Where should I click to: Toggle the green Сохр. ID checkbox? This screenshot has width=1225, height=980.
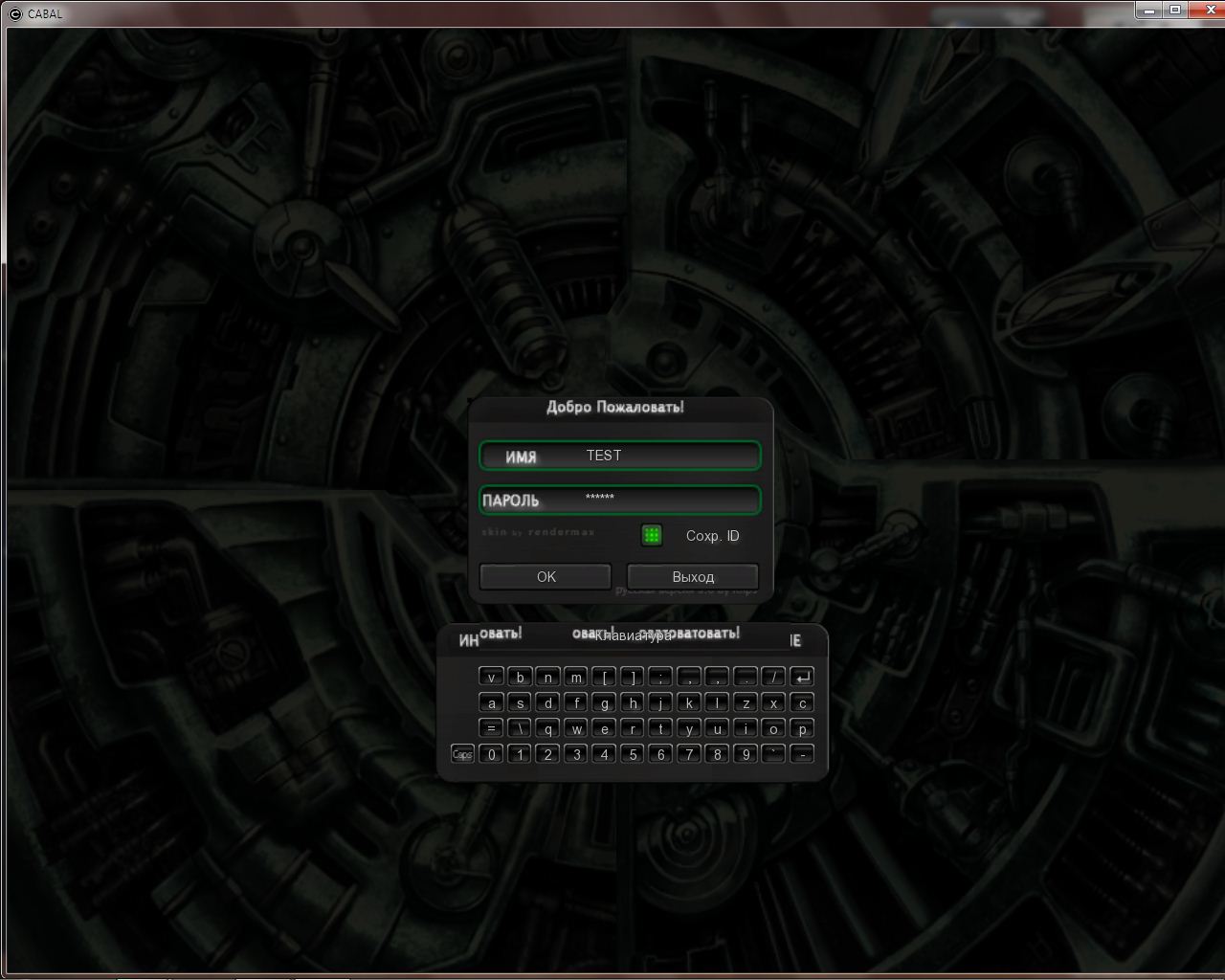click(652, 536)
